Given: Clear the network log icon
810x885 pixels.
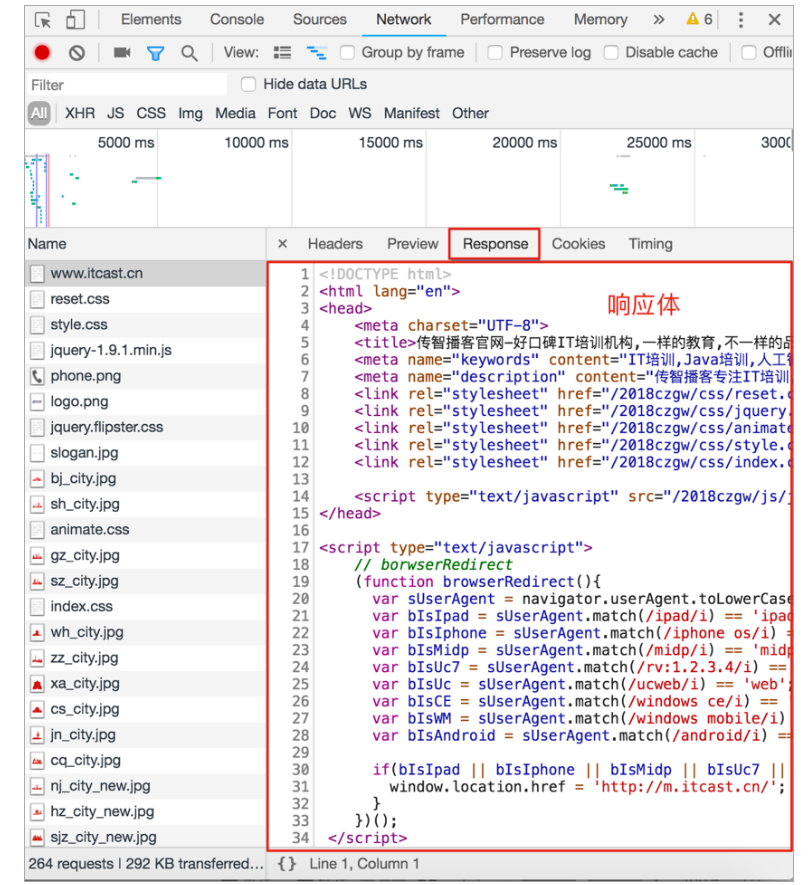Looking at the screenshot, I should 77,53.
